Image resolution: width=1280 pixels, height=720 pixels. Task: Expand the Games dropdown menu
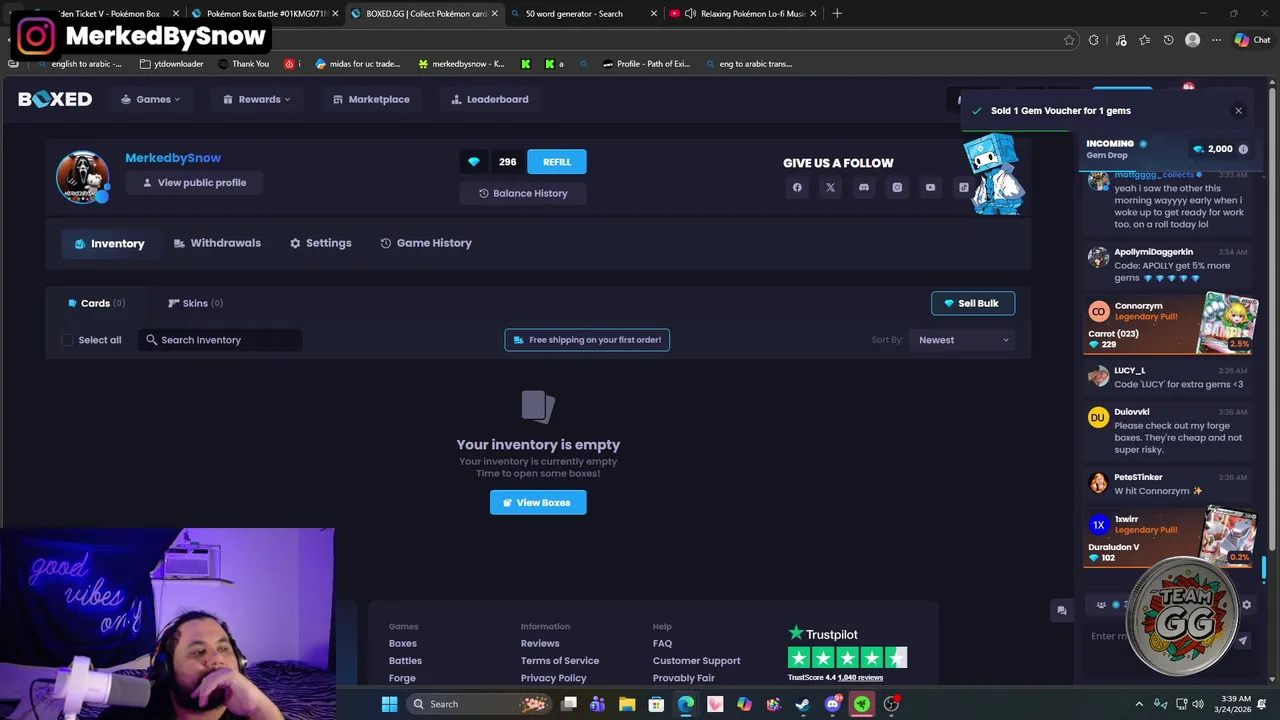click(x=151, y=99)
